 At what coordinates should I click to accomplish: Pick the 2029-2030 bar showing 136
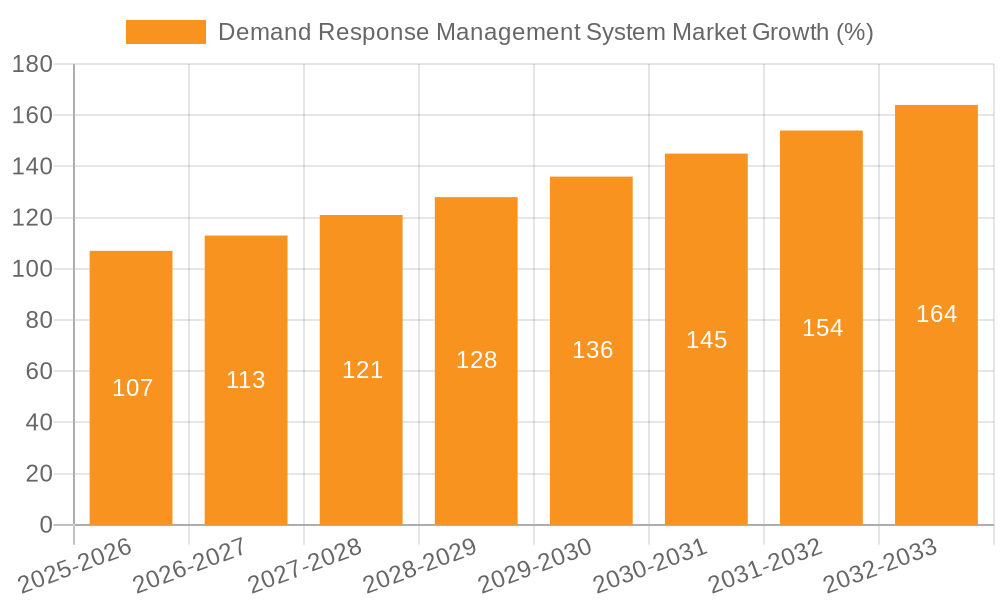[x=591, y=350]
